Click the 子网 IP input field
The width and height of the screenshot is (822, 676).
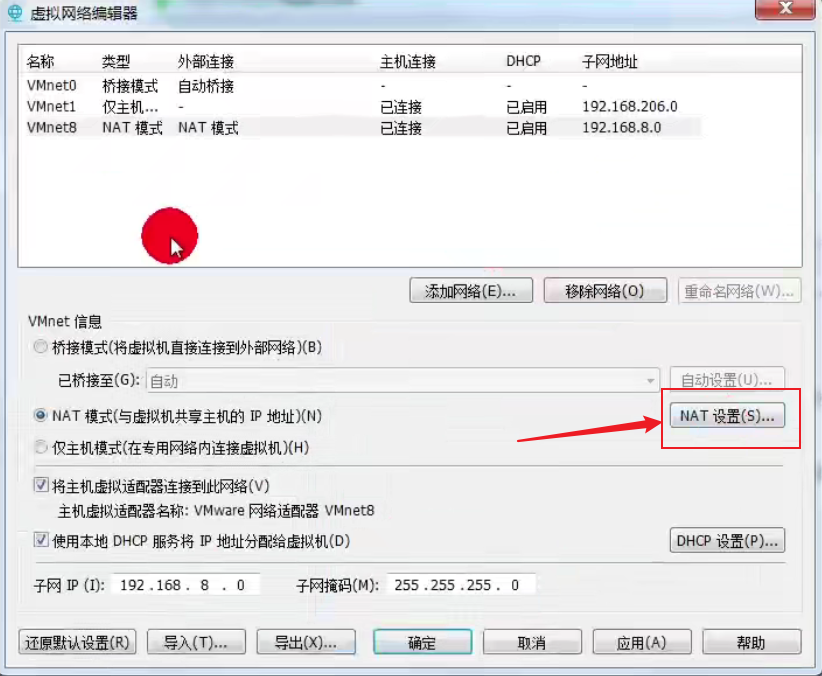click(186, 585)
